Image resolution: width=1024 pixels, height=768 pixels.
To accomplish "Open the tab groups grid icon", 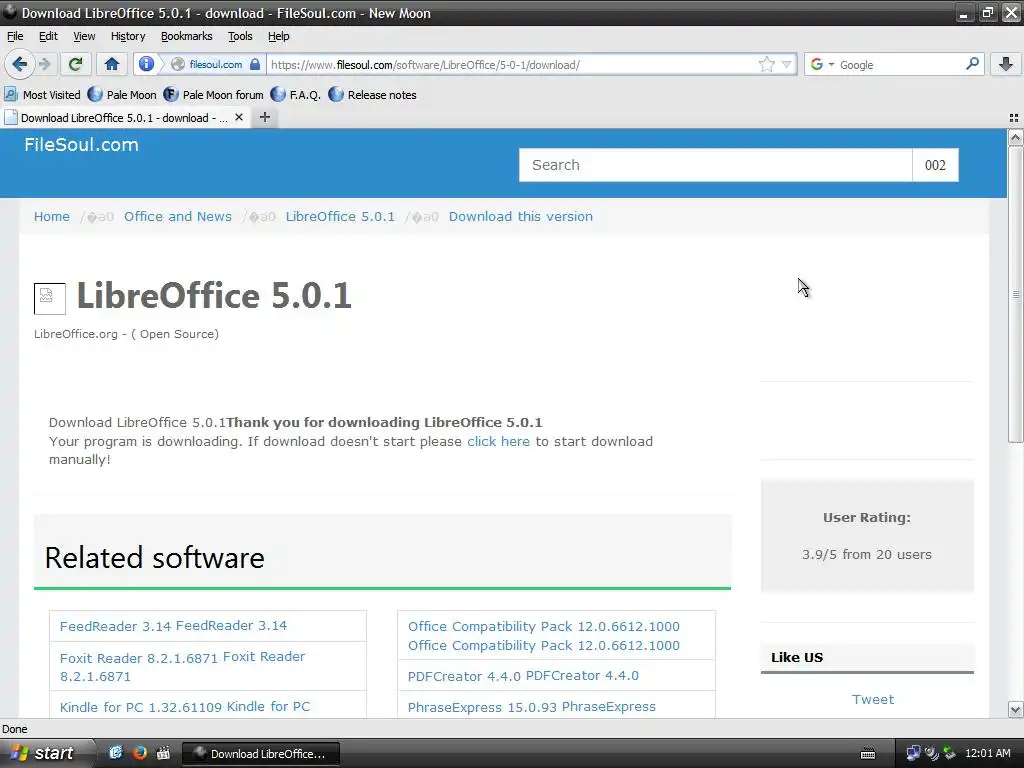I will (1014, 118).
